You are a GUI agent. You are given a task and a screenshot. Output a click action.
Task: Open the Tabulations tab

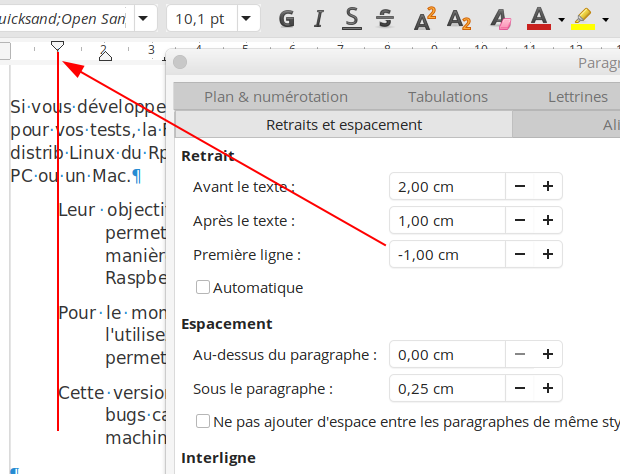pyautogui.click(x=447, y=97)
